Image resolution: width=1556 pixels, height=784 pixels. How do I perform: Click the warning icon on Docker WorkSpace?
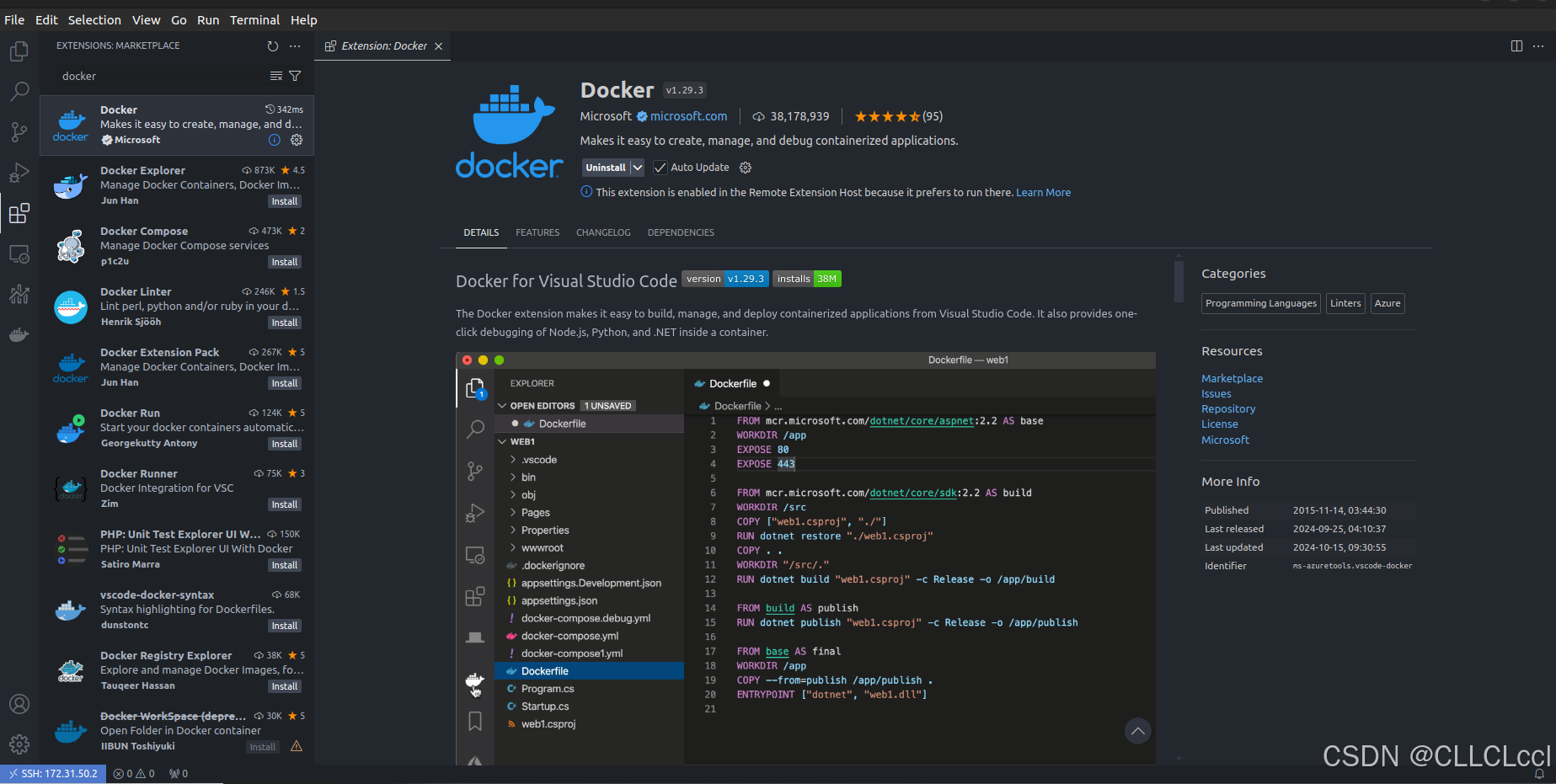click(297, 746)
